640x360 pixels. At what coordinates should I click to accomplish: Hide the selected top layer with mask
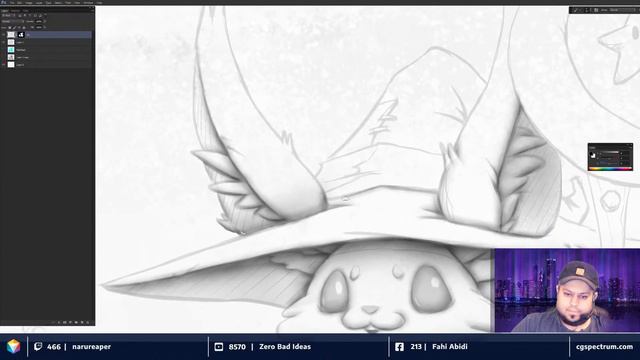(3, 35)
